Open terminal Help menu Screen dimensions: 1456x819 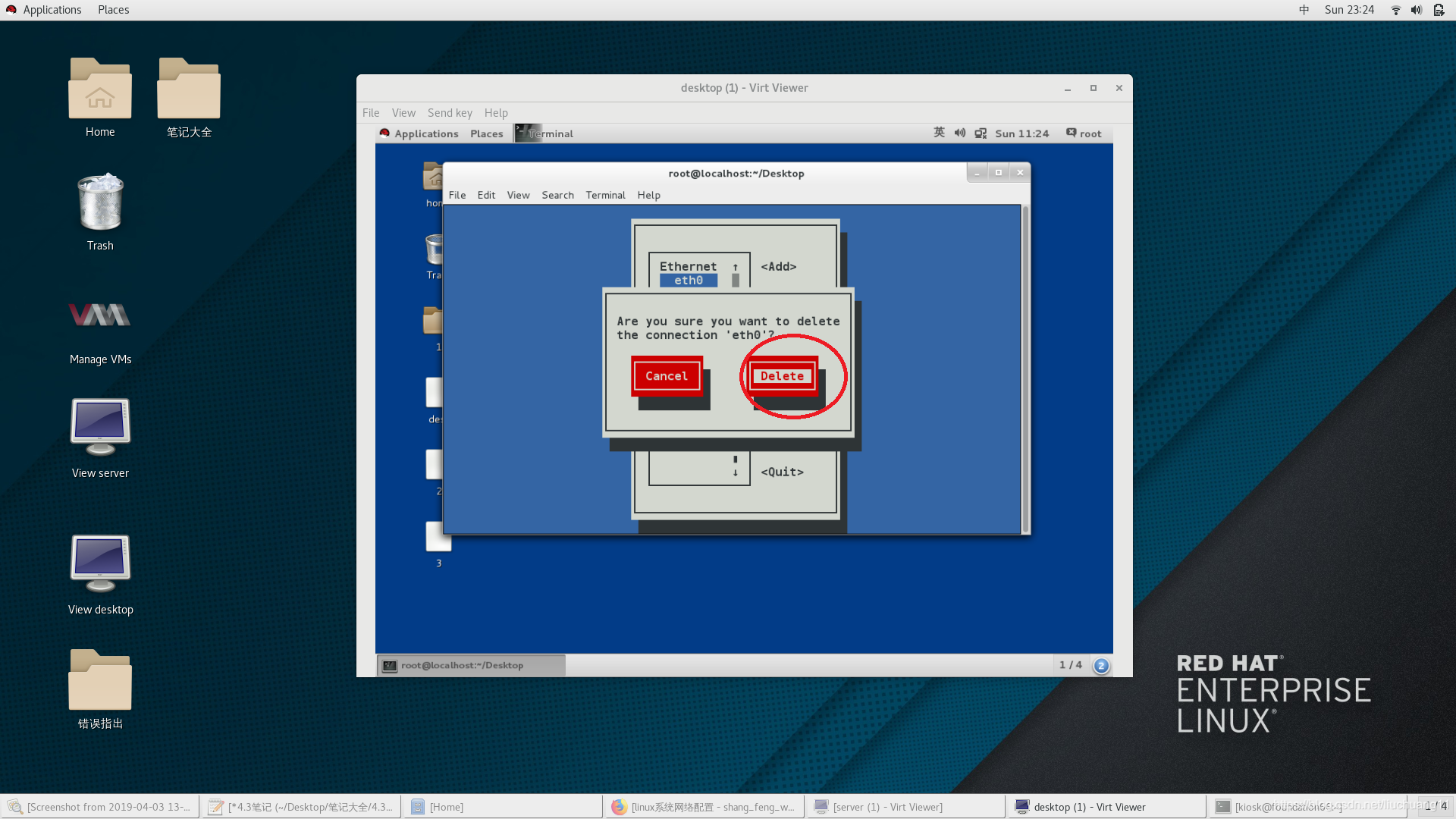pos(648,195)
